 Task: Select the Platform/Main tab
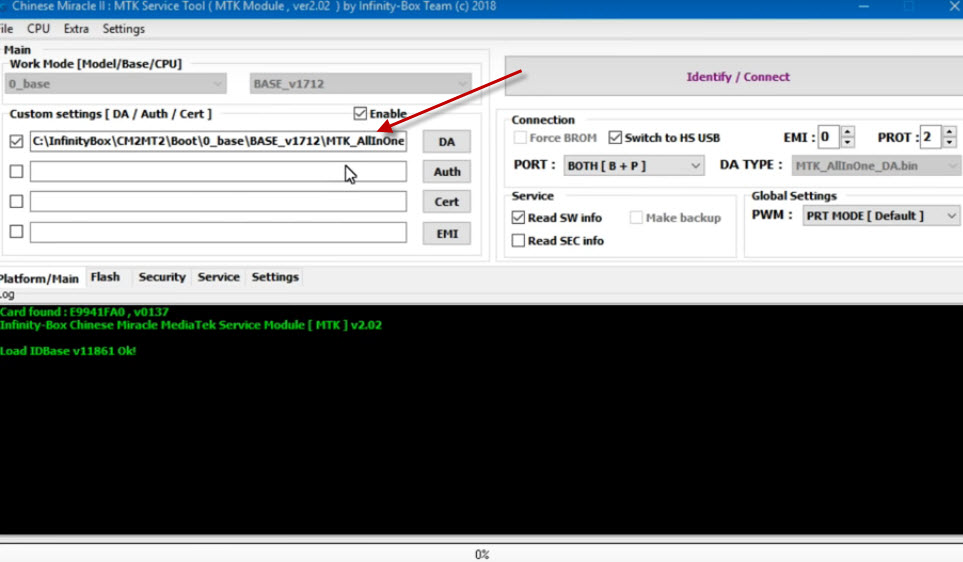pos(39,278)
